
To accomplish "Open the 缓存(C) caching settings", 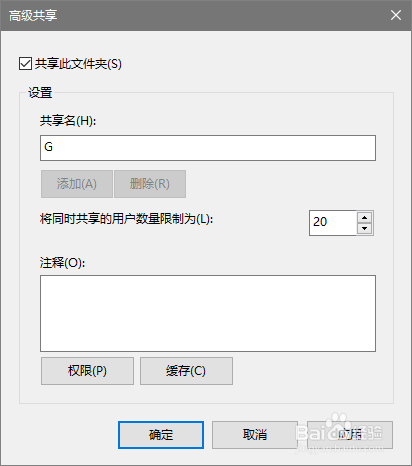I will [186, 371].
